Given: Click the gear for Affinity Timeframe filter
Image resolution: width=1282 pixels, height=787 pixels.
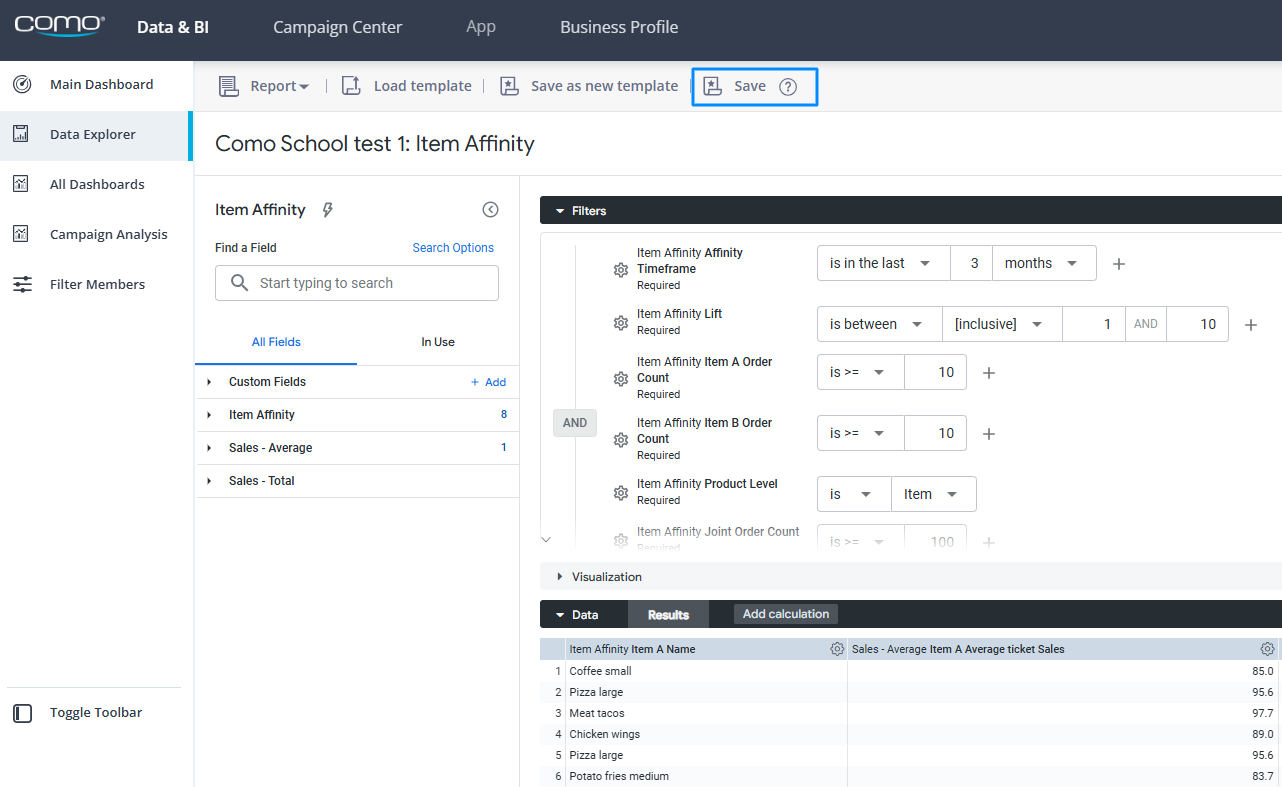Looking at the screenshot, I should coord(620,270).
